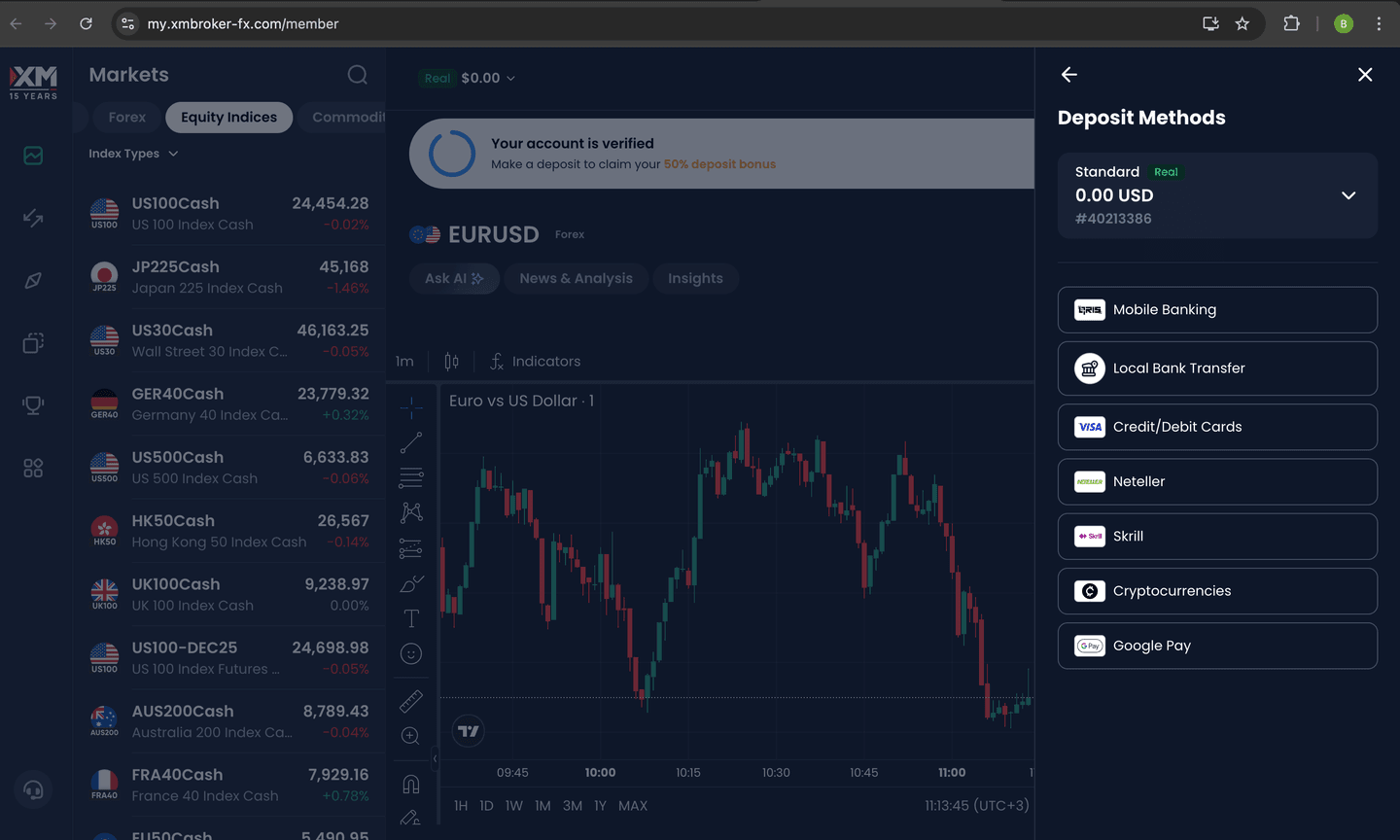Choose Cryptocurrencies deposit method
Viewport: 1400px width, 840px height.
click(x=1217, y=591)
